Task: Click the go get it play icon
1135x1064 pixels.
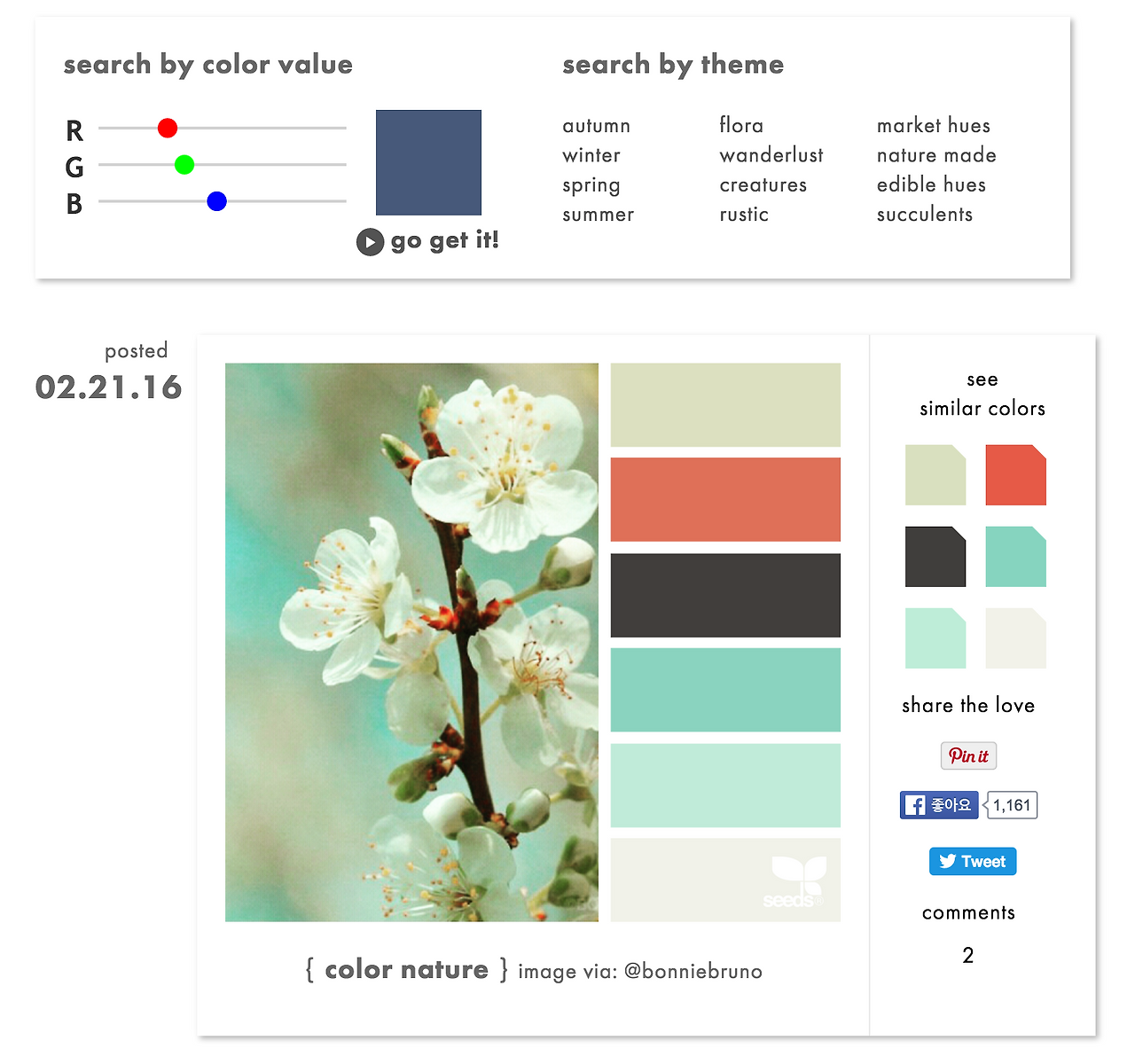Action: tap(370, 242)
